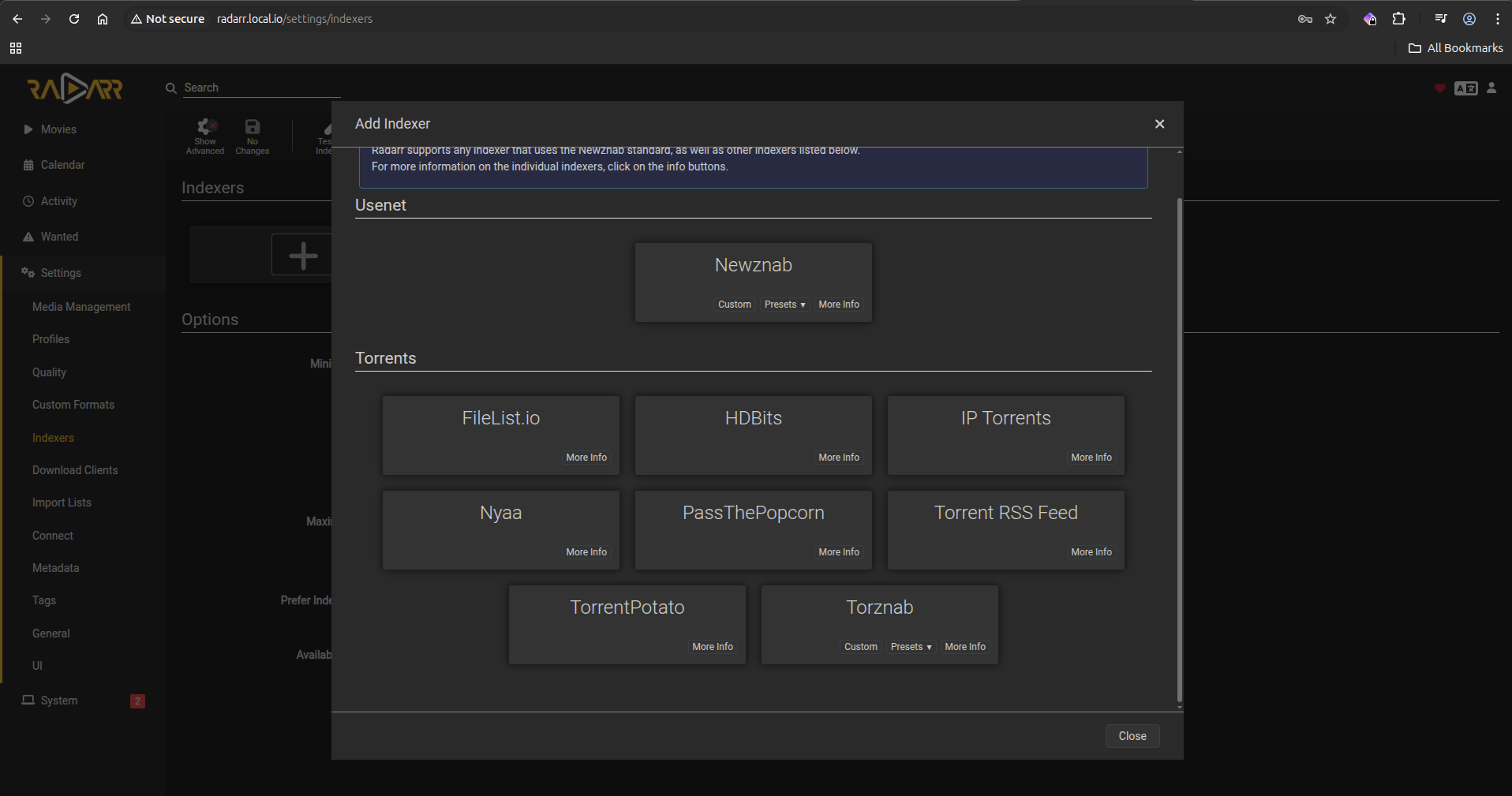The width and height of the screenshot is (1512, 796).
Task: Open the browser three-dot menu
Action: click(1498, 19)
